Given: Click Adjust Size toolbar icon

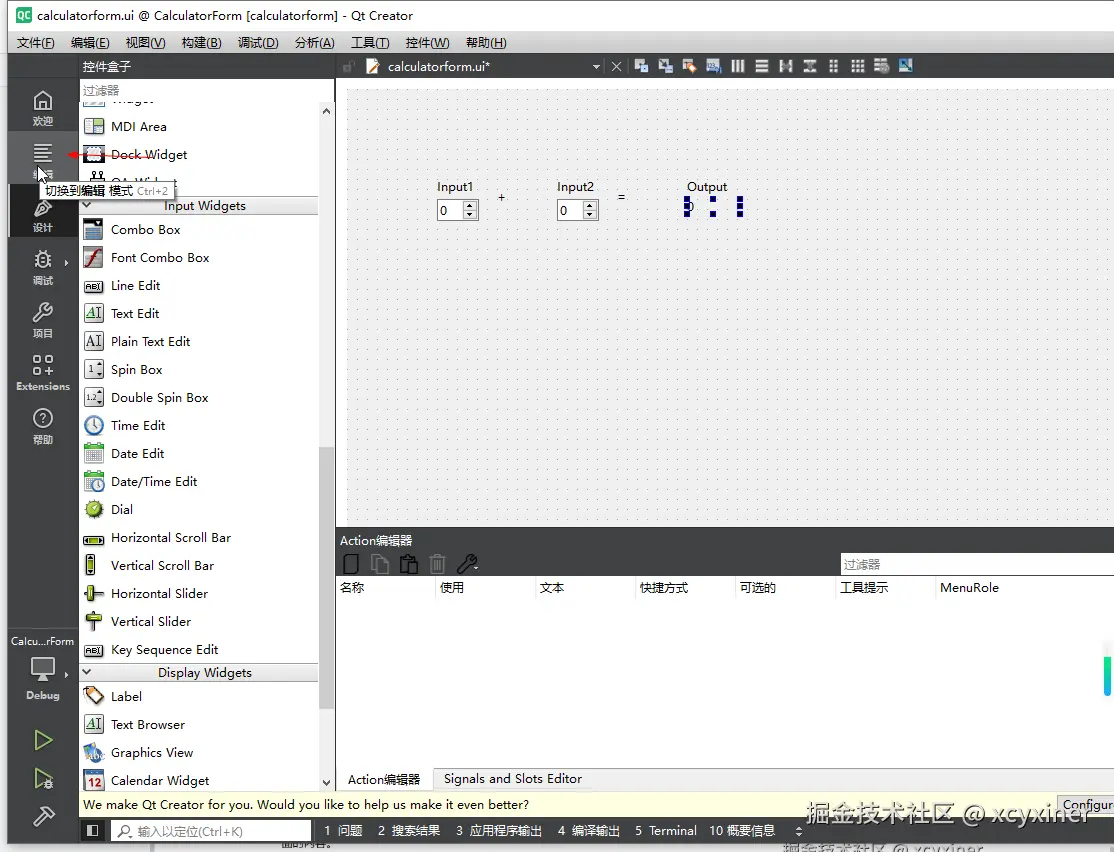Looking at the screenshot, I should pos(906,66).
